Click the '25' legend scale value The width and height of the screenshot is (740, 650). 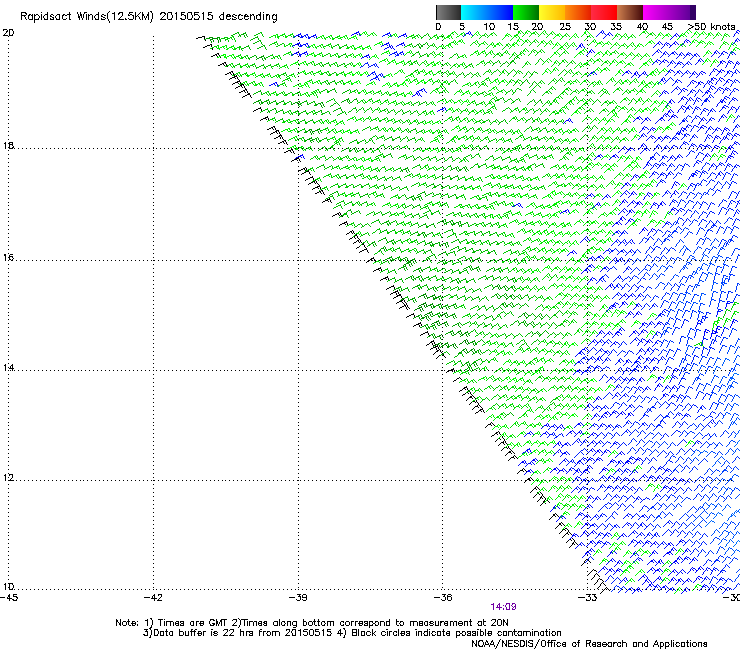[x=564, y=27]
